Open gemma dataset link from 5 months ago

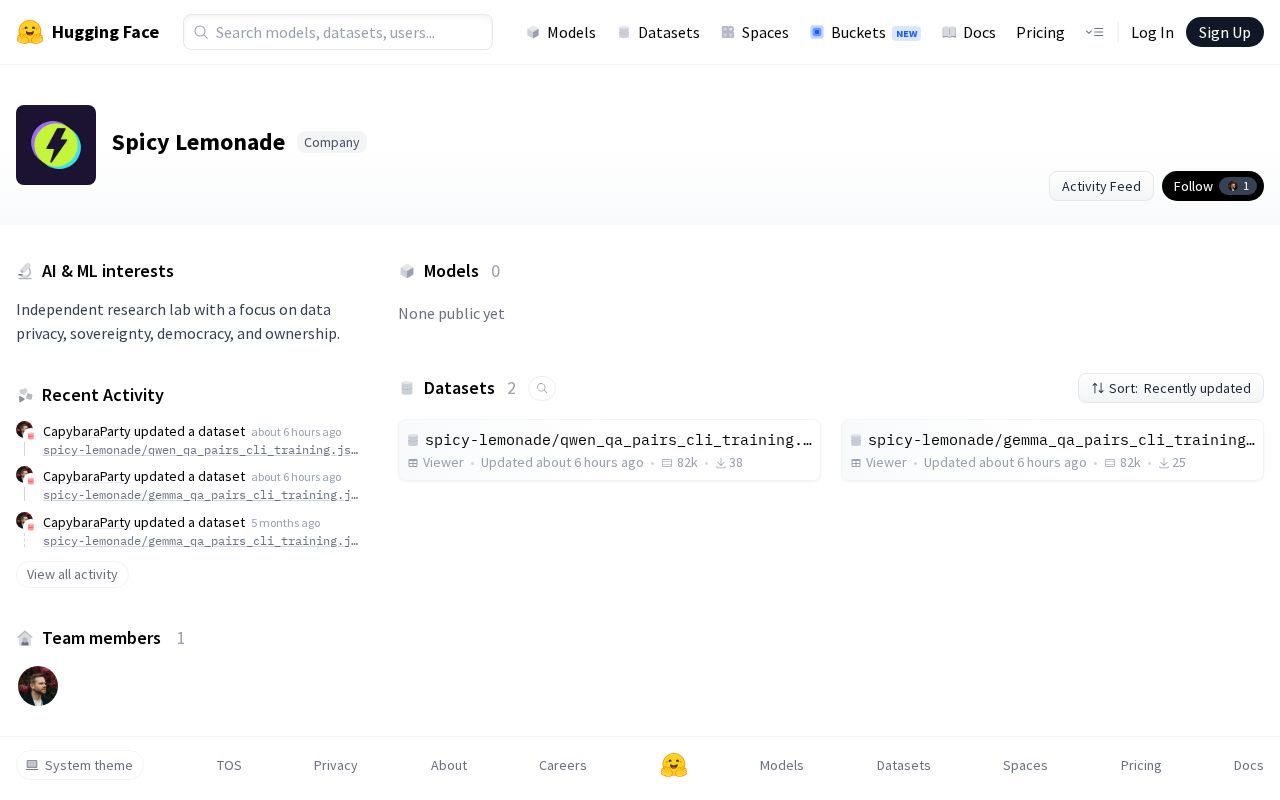click(x=200, y=541)
